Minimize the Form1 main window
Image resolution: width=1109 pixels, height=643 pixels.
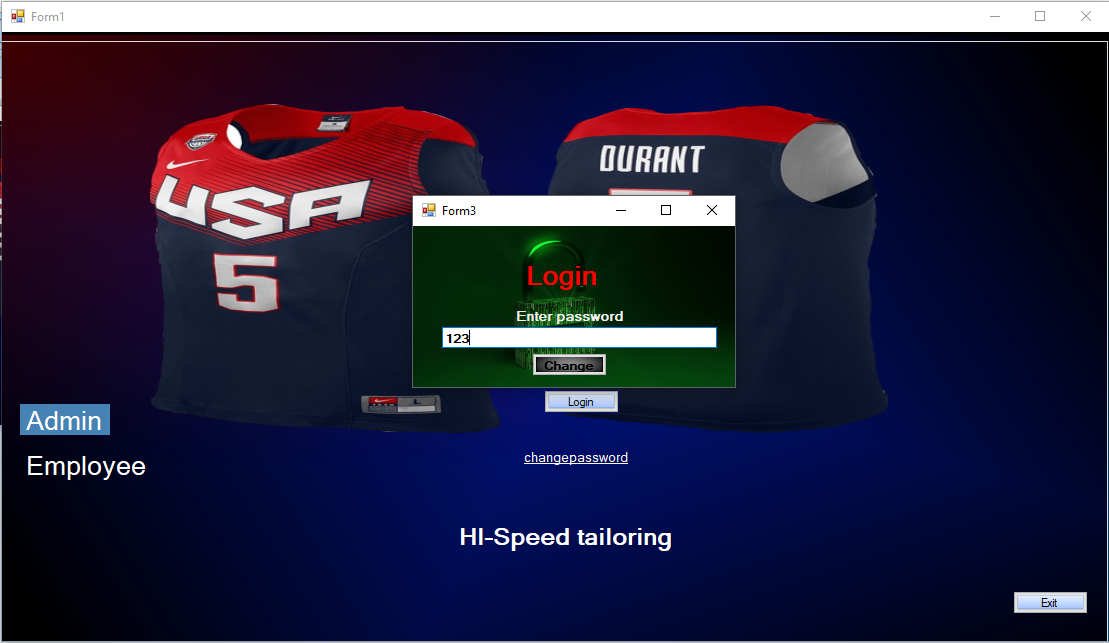pos(994,16)
